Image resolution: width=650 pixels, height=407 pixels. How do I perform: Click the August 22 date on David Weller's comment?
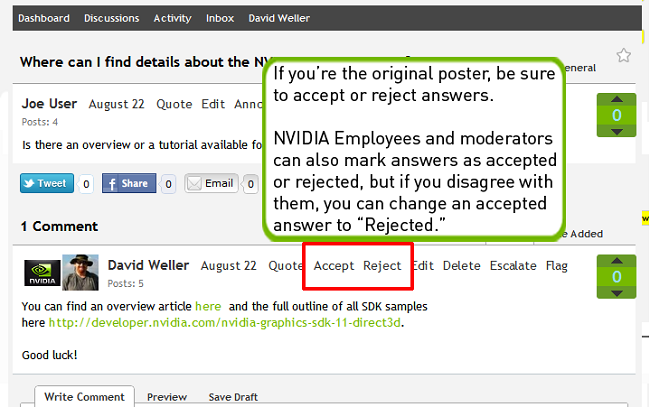[x=229, y=266]
